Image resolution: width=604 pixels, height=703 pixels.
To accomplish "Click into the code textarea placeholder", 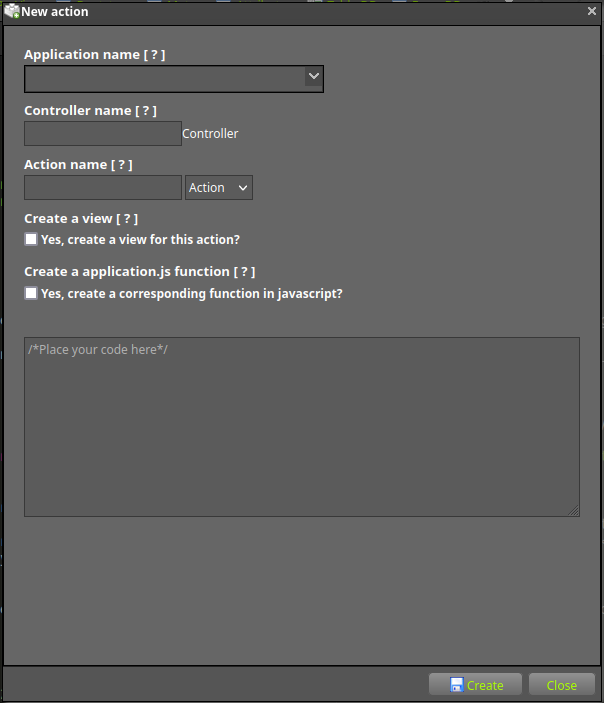I will pyautogui.click(x=302, y=427).
